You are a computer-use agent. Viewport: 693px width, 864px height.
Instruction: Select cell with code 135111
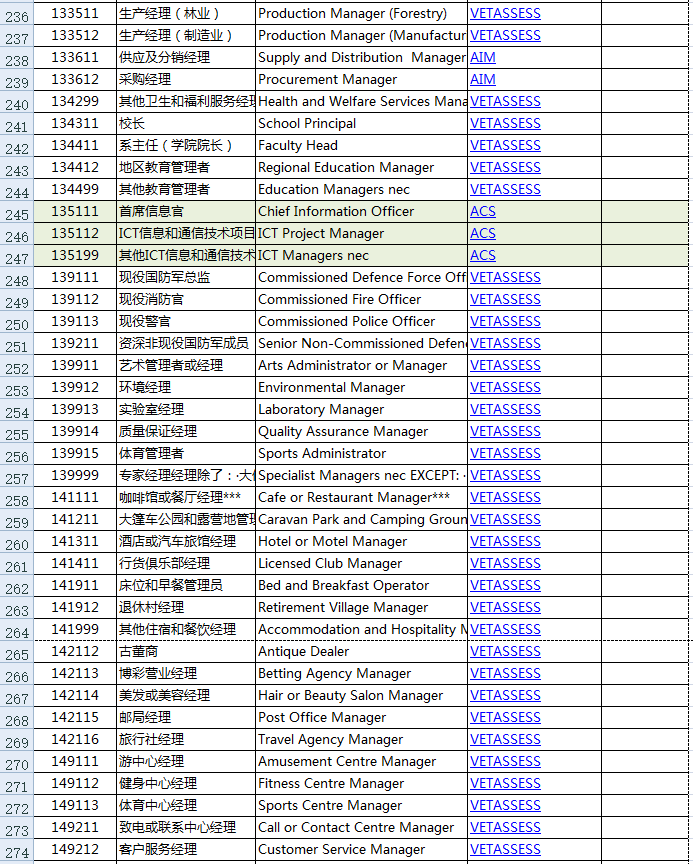[75, 212]
